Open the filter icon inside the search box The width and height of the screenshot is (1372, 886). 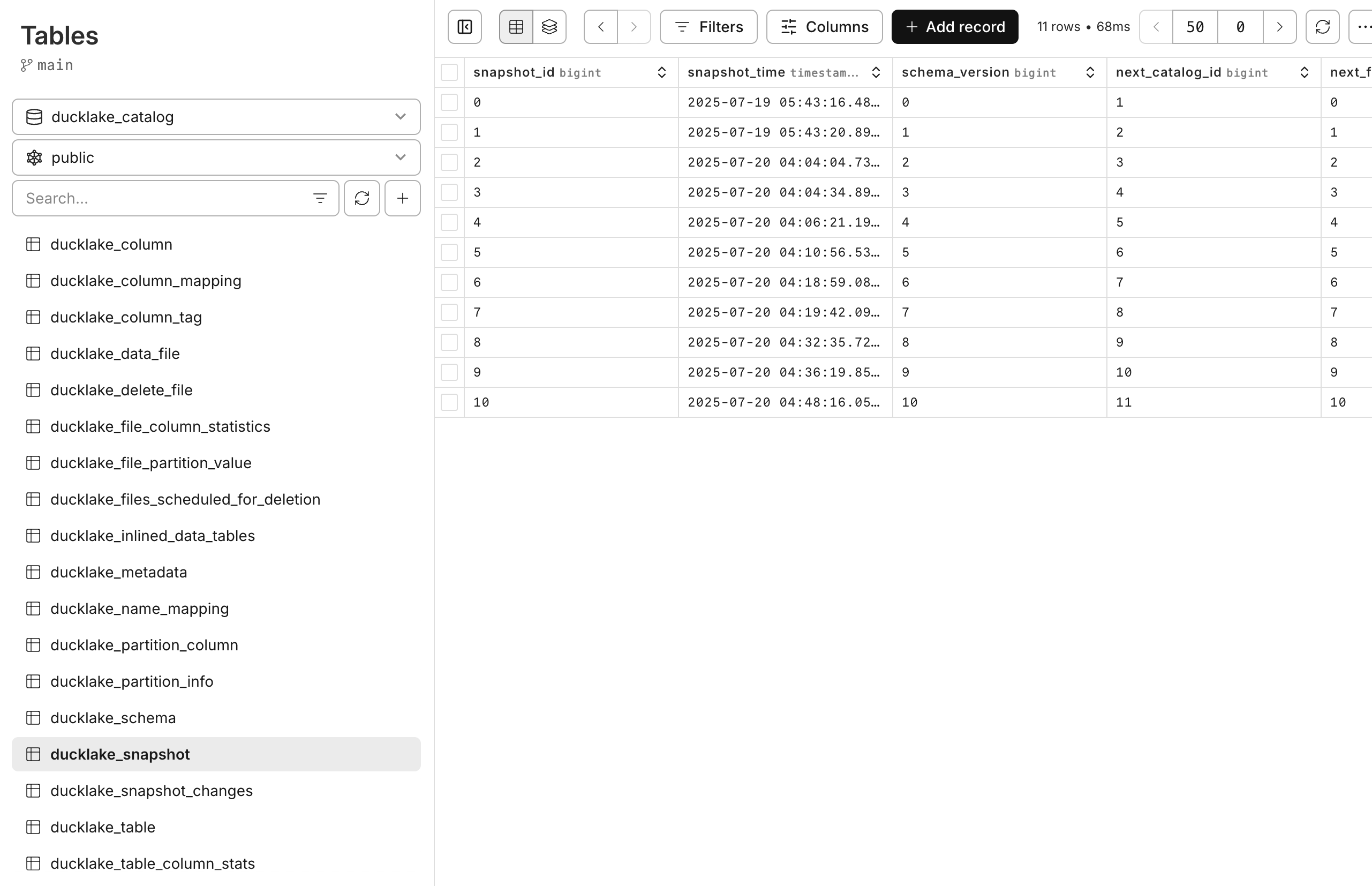320,198
